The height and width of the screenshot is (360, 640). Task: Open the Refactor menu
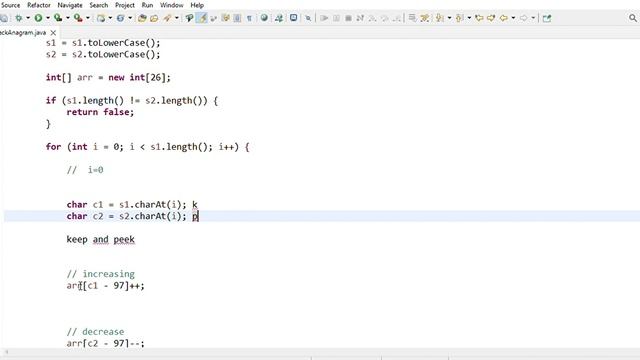tap(39, 5)
